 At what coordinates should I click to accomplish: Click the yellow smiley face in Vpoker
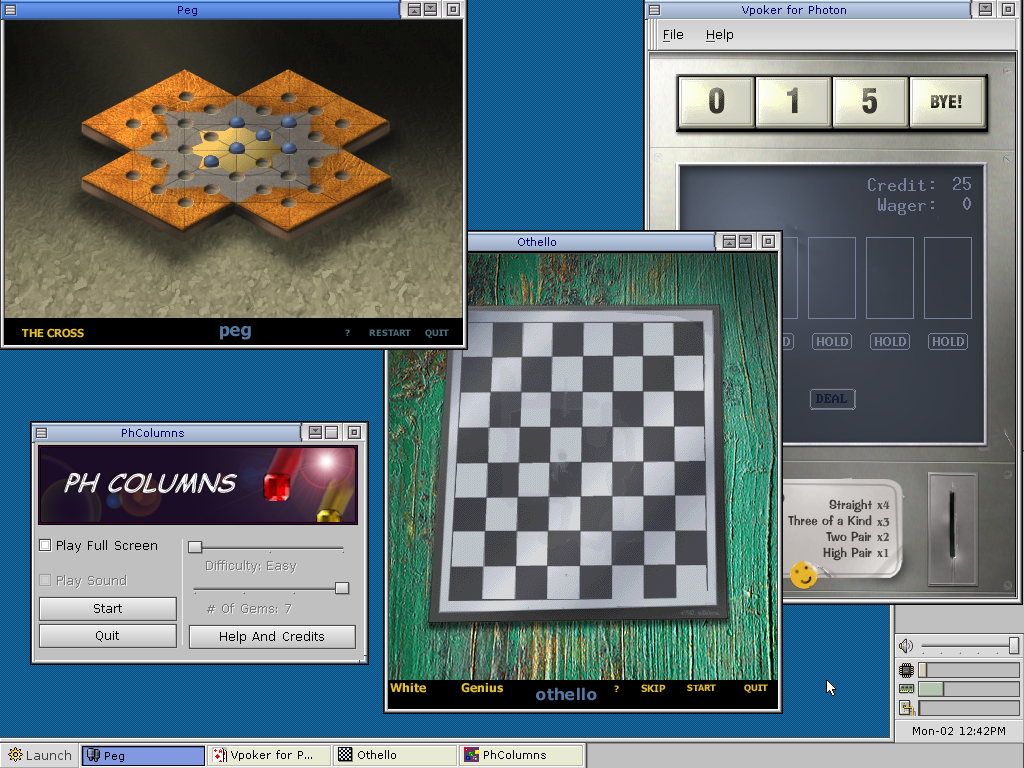tap(803, 574)
